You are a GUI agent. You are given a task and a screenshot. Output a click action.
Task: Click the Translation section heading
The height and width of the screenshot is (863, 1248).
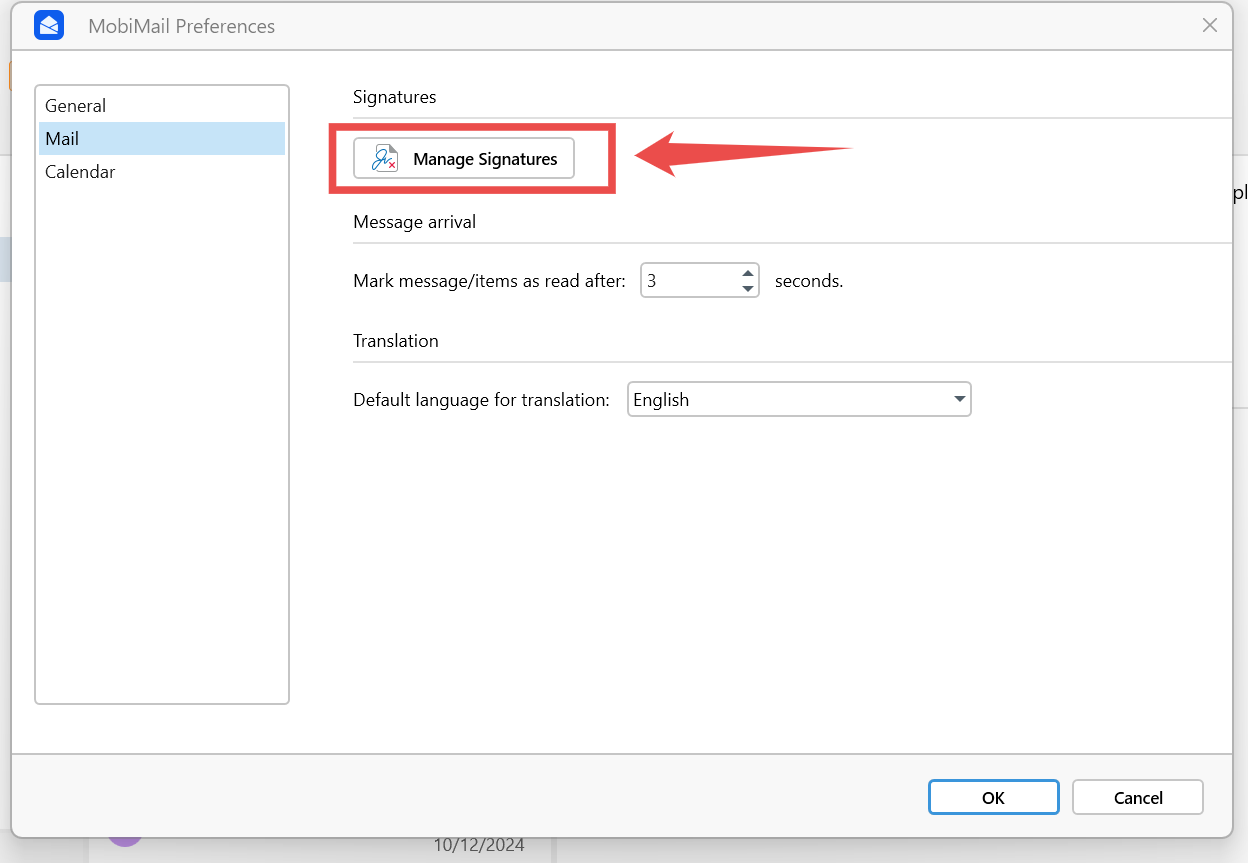tap(396, 341)
